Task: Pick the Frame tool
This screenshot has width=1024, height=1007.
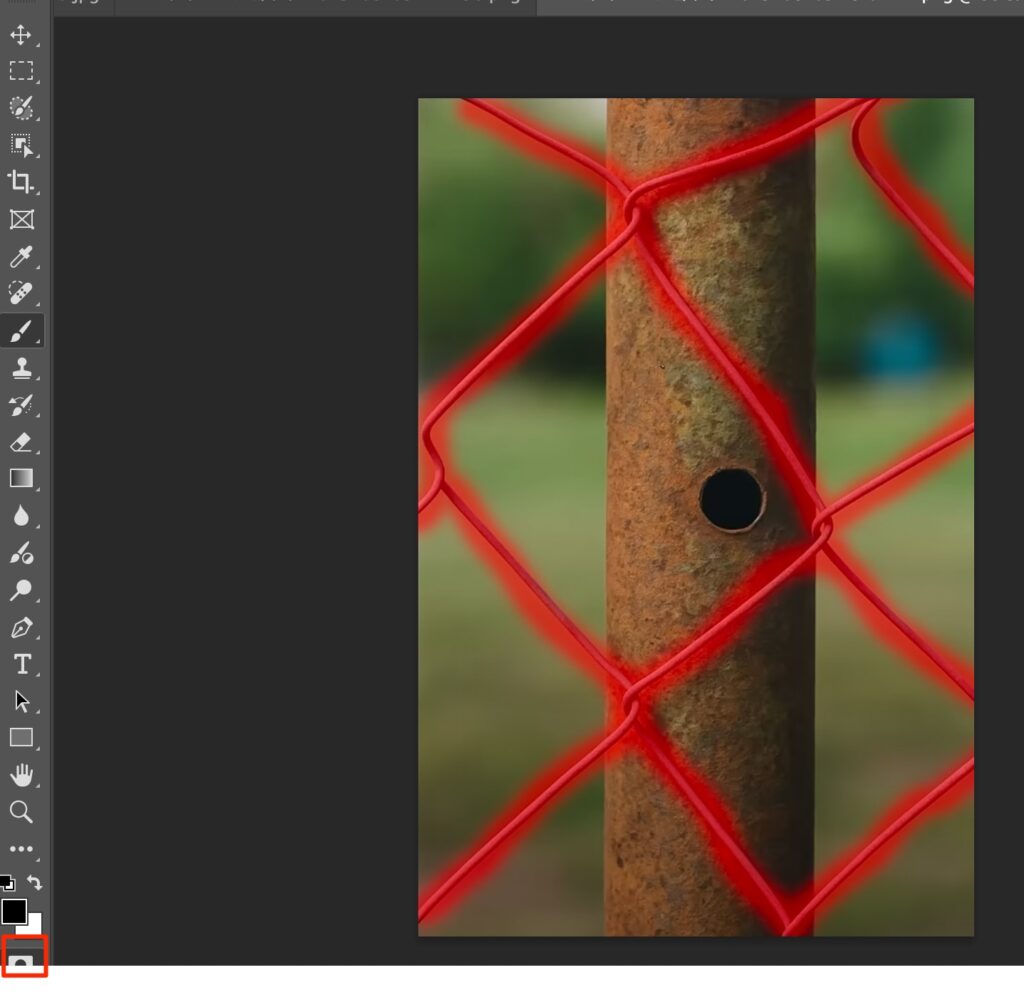Action: pos(20,219)
